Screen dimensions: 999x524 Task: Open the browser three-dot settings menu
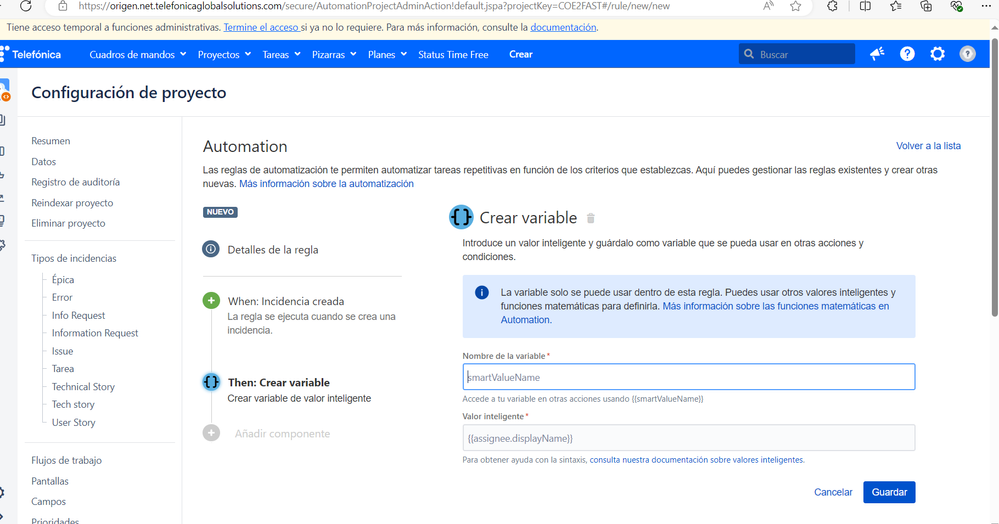point(986,6)
